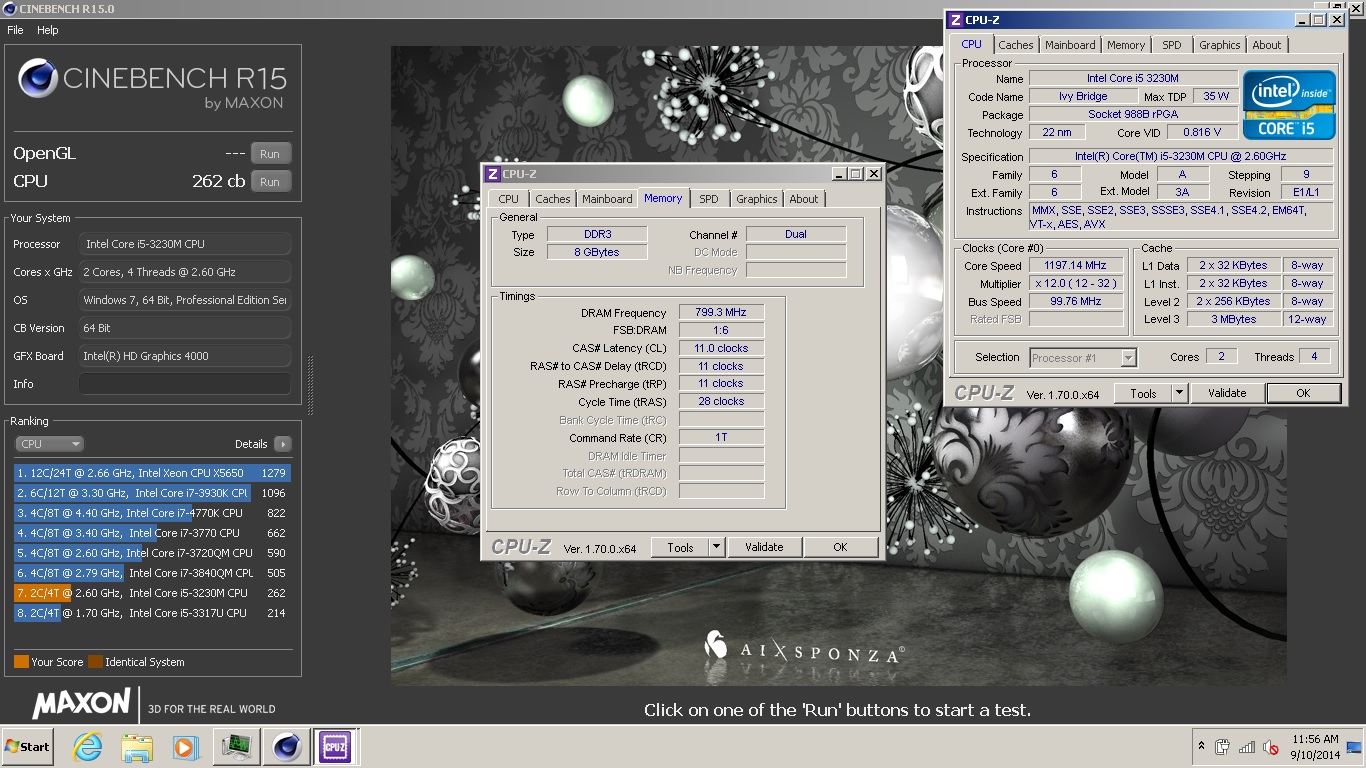Click Tools button in CPU window

(1143, 393)
